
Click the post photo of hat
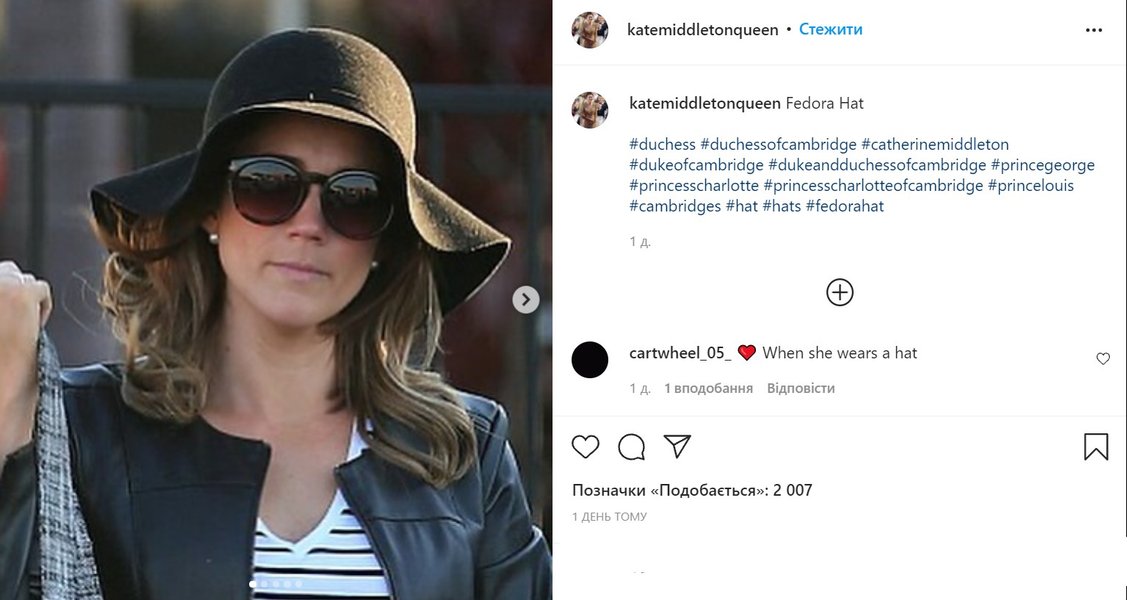(x=275, y=300)
